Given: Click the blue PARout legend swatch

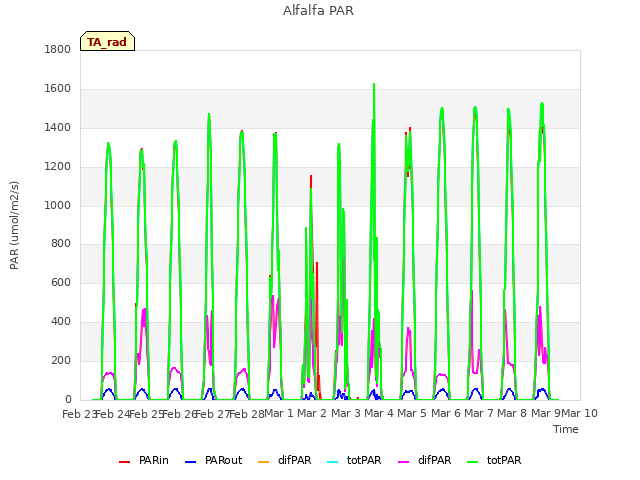Looking at the screenshot, I should 191,462.
